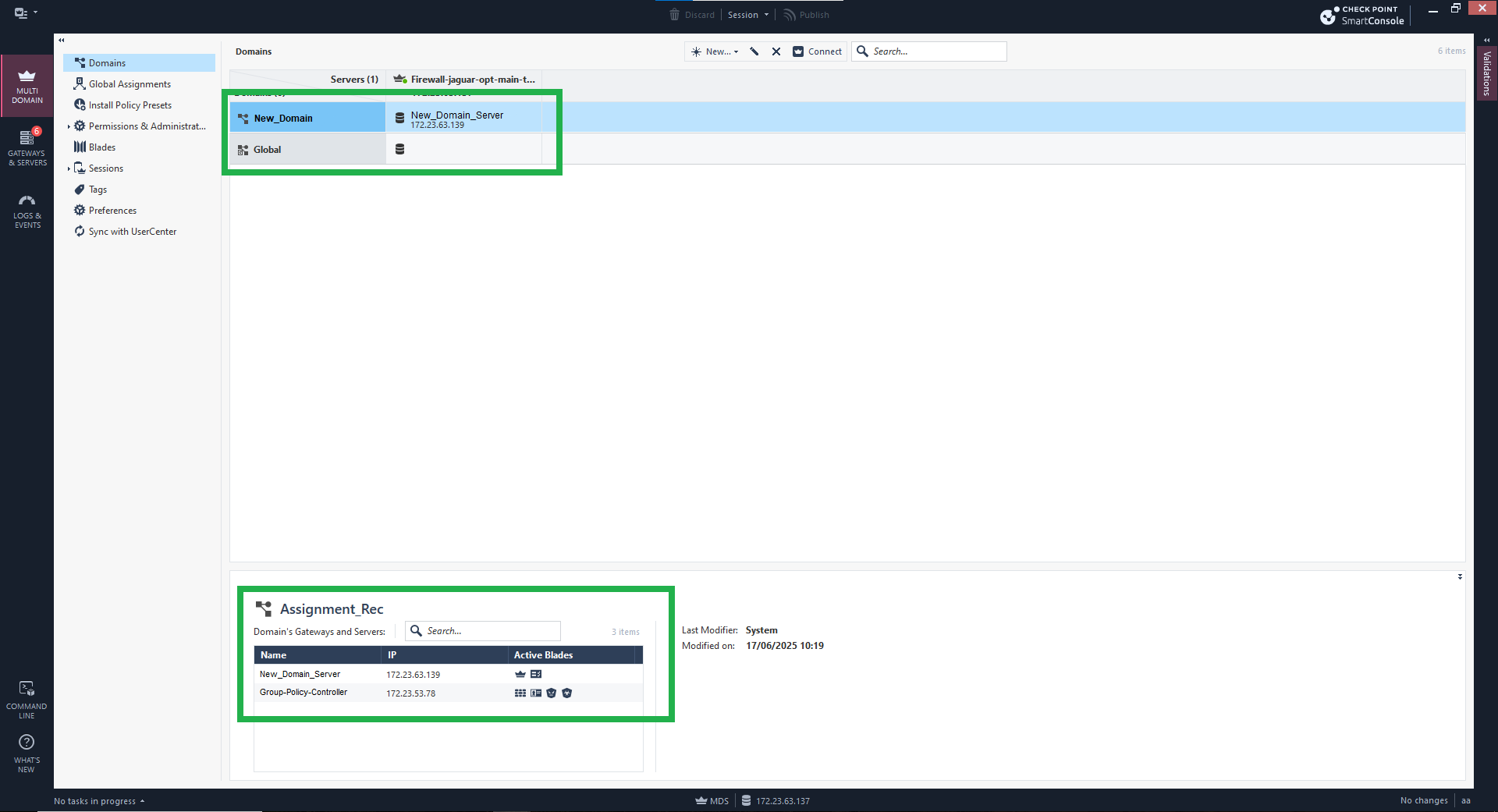Open the Command Line tool
Viewport: 1498px width, 812px height.
[27, 699]
